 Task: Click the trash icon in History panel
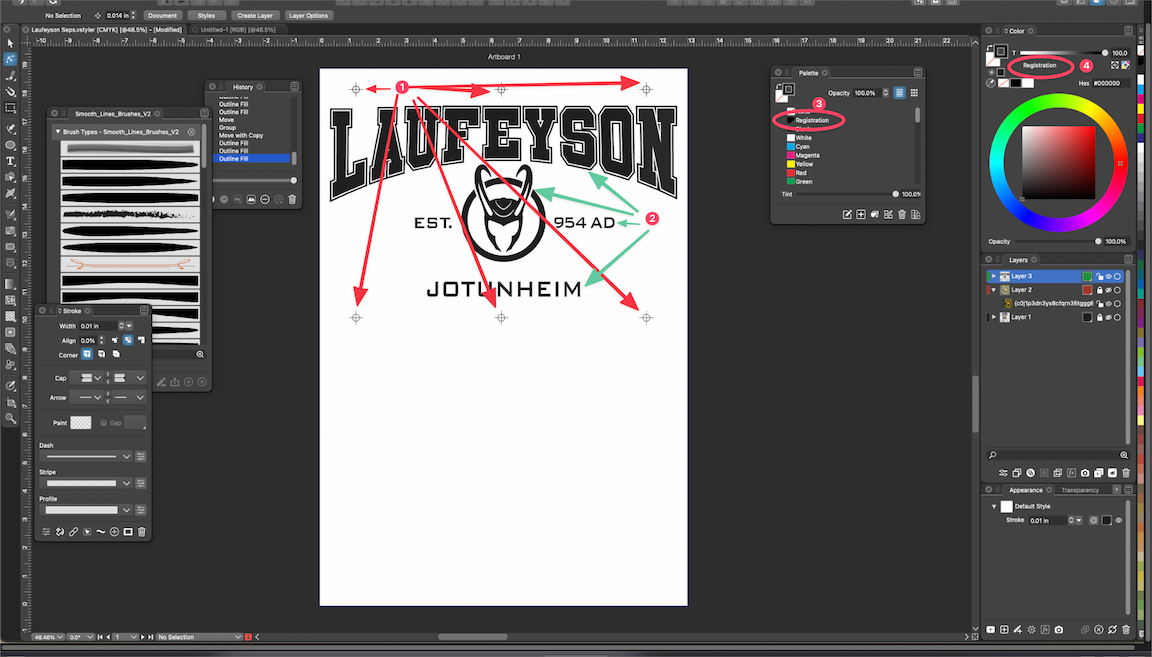[292, 200]
